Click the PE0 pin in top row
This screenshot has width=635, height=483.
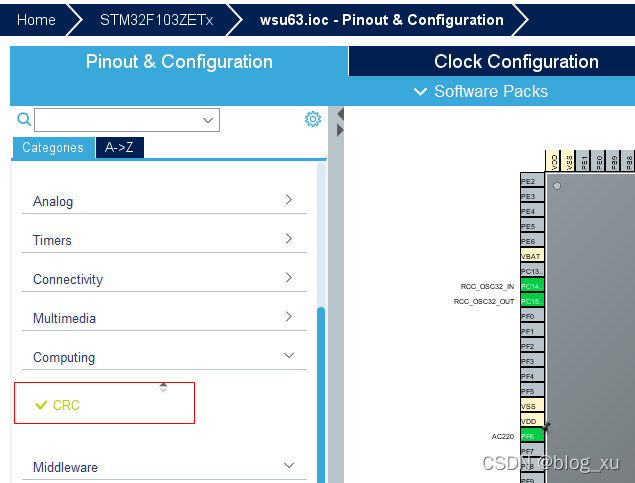(x=599, y=161)
